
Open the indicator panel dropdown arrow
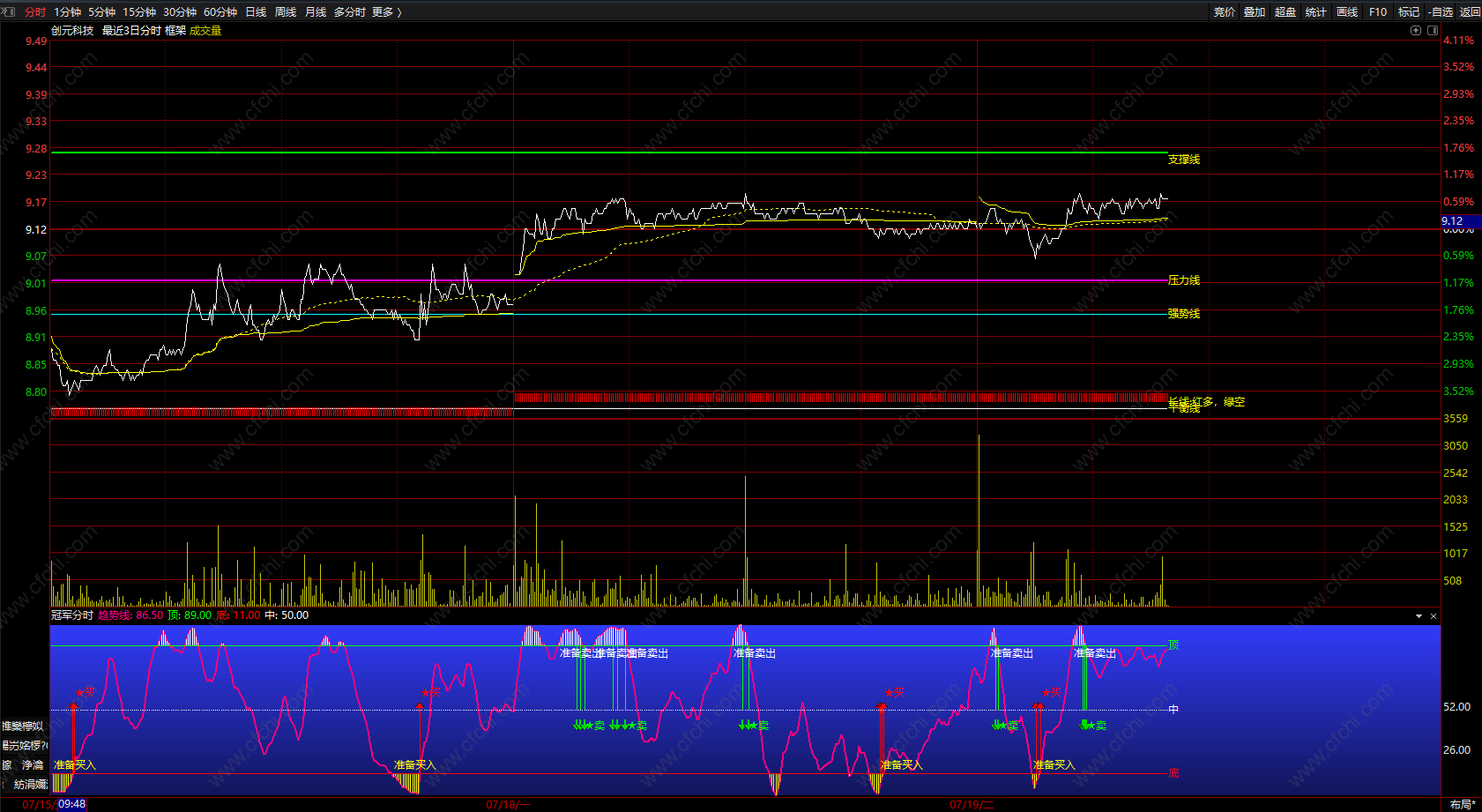(1419, 616)
